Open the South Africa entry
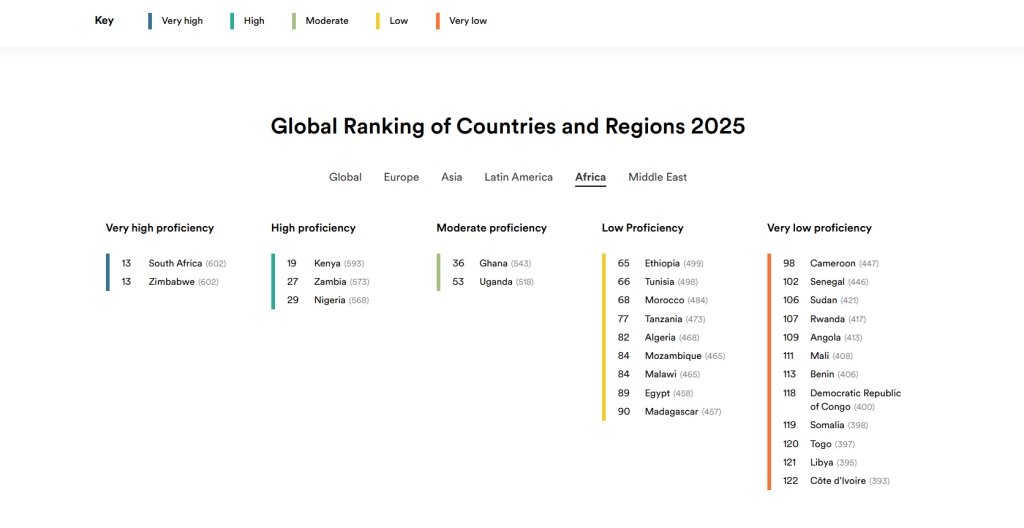The width and height of the screenshot is (1024, 528). pos(175,263)
